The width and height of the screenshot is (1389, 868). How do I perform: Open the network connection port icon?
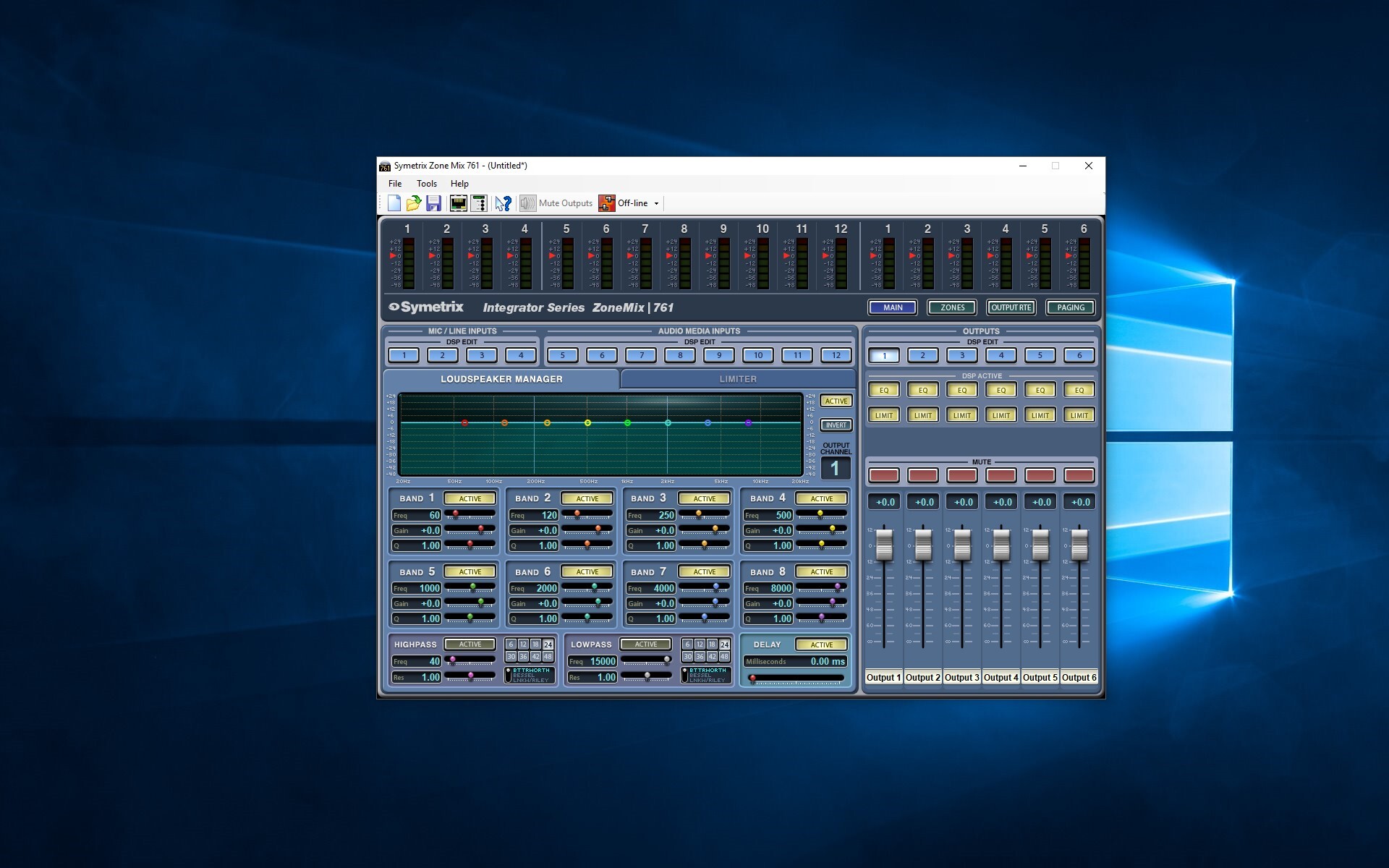pyautogui.click(x=458, y=203)
